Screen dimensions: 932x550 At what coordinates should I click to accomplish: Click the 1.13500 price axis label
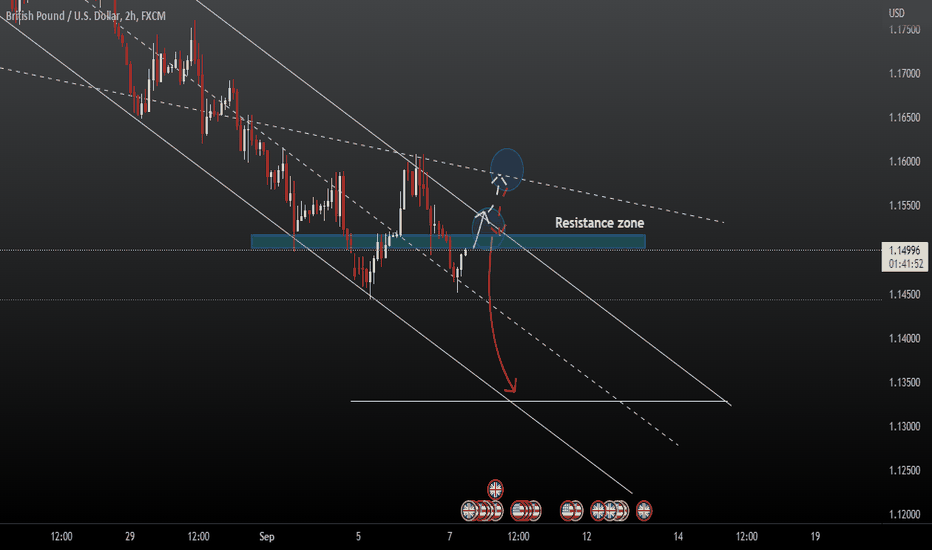(905, 382)
